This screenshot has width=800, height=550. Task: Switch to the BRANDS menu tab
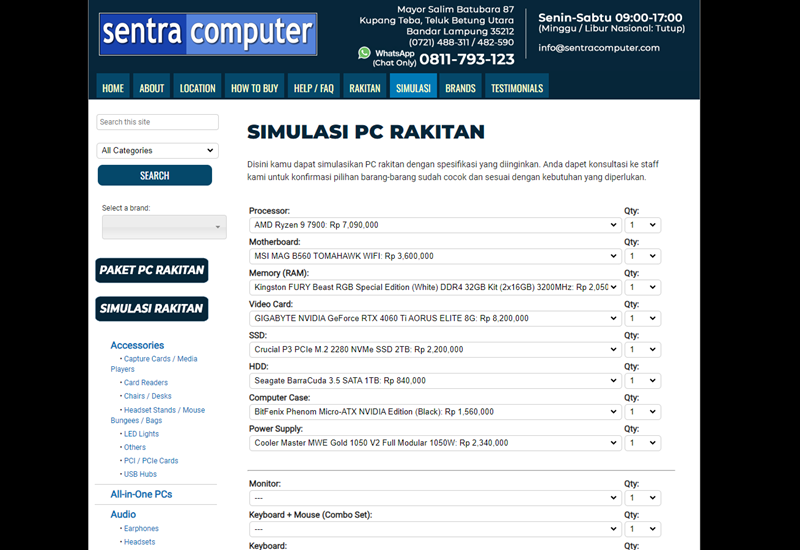460,88
